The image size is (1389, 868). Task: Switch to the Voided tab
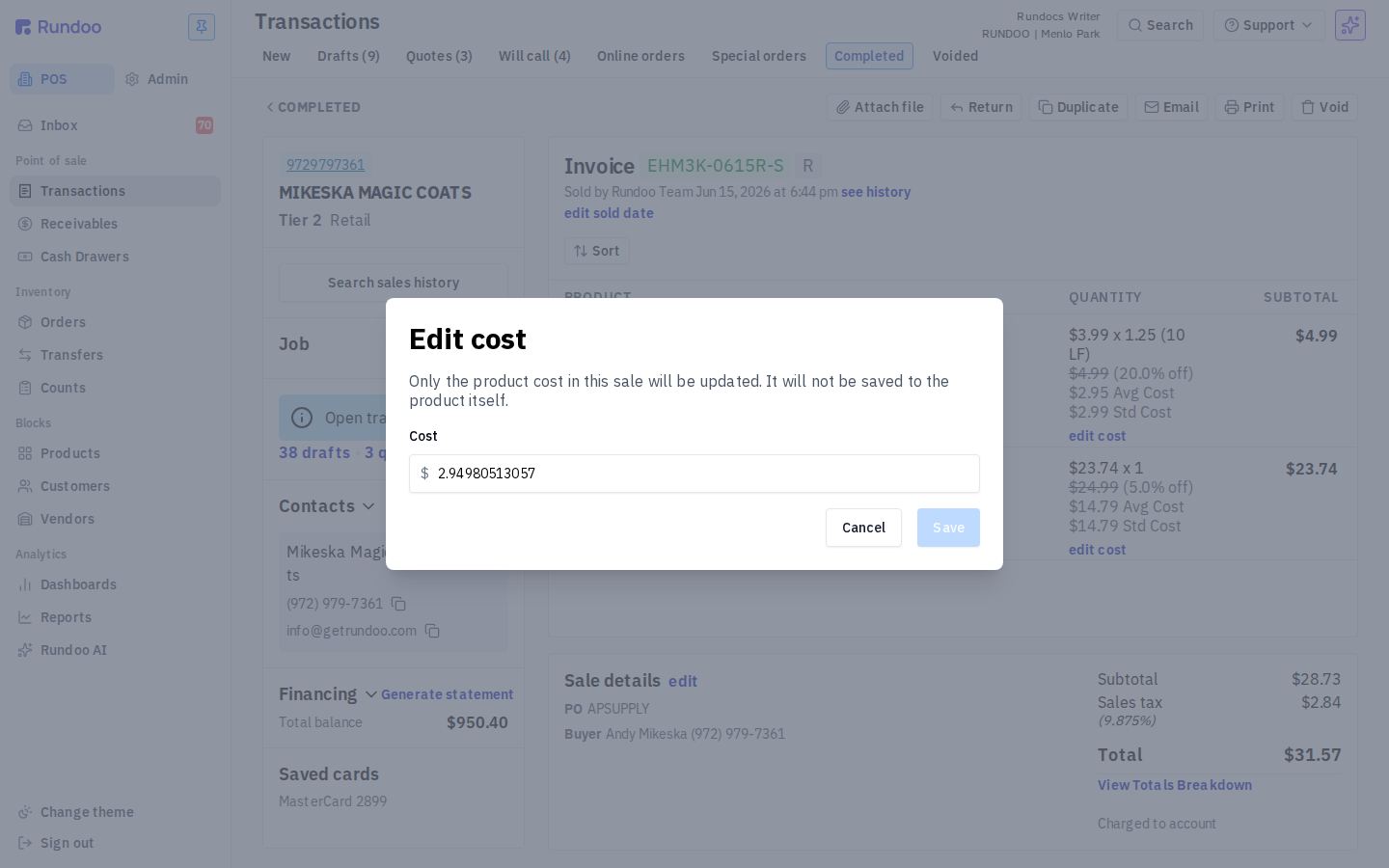tap(955, 56)
